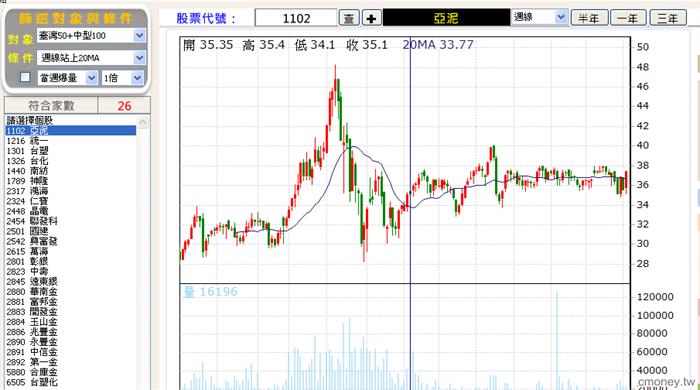Select 1326 台化 in the stock list

71,161
